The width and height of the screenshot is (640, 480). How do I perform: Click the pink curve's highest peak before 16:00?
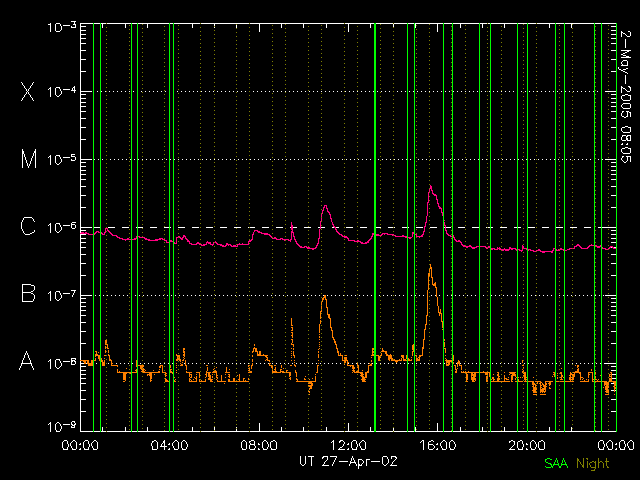coord(430,186)
